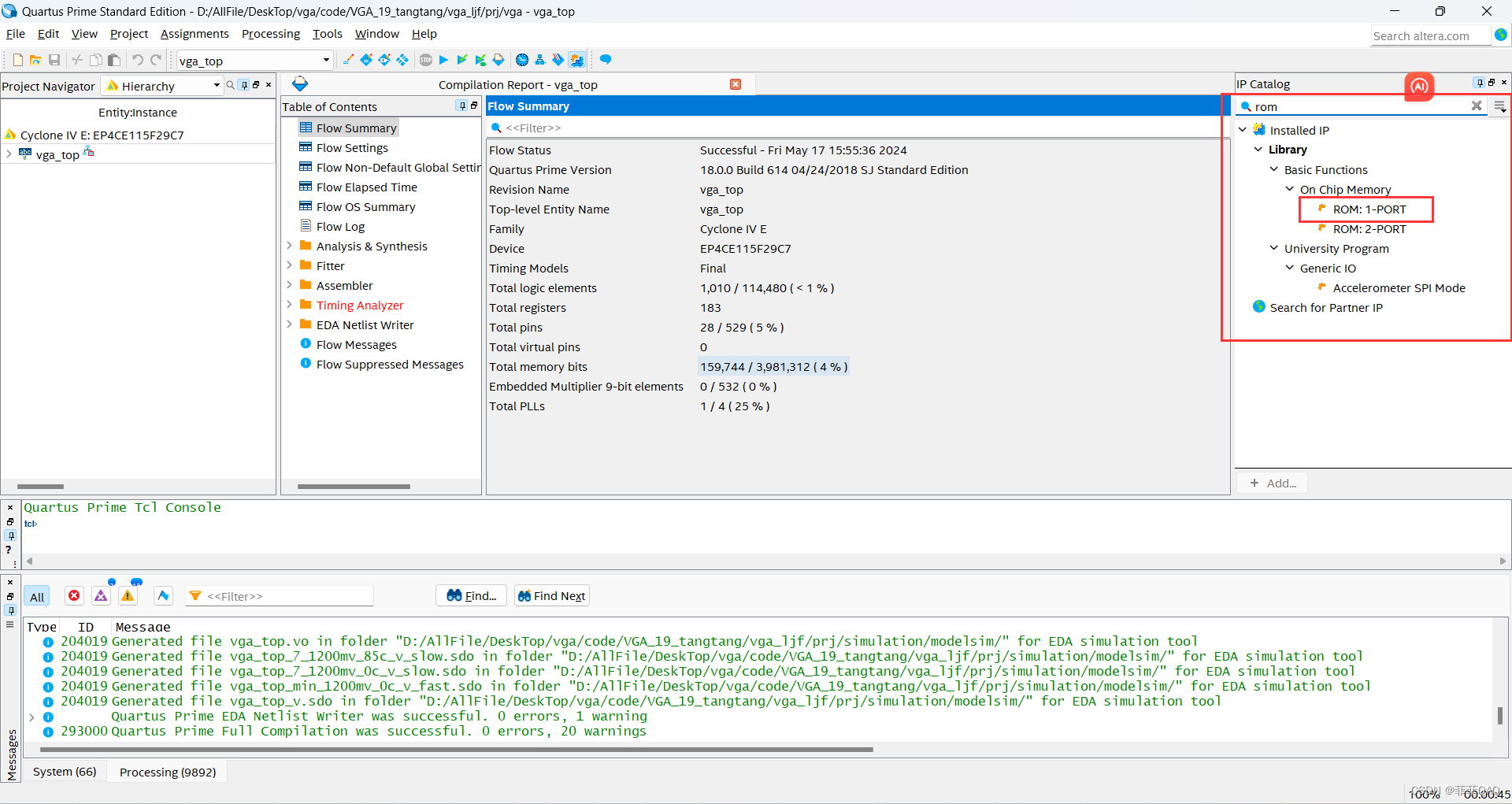This screenshot has height=804, width=1512.
Task: Click the Find... button in Messages
Action: [x=472, y=596]
